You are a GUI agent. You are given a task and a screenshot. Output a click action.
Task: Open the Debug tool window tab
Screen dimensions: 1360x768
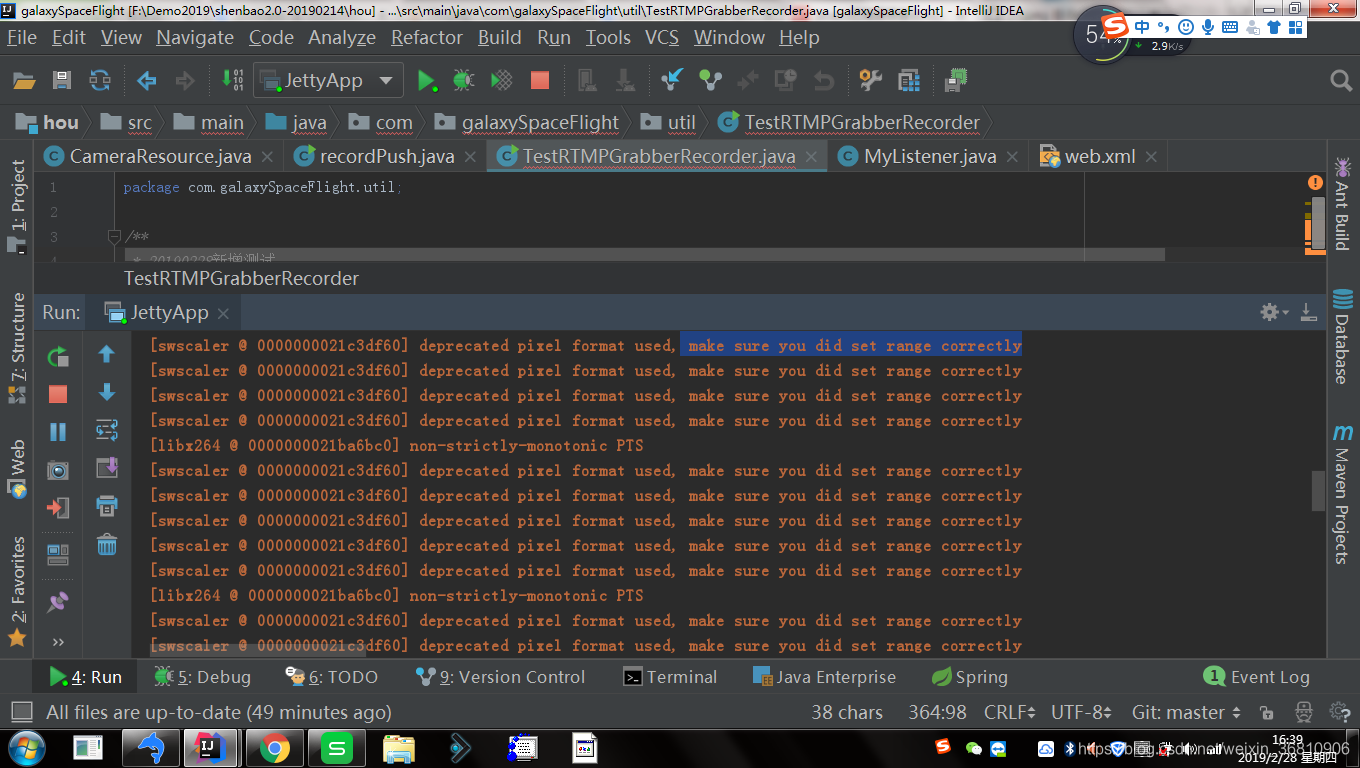[x=203, y=677]
